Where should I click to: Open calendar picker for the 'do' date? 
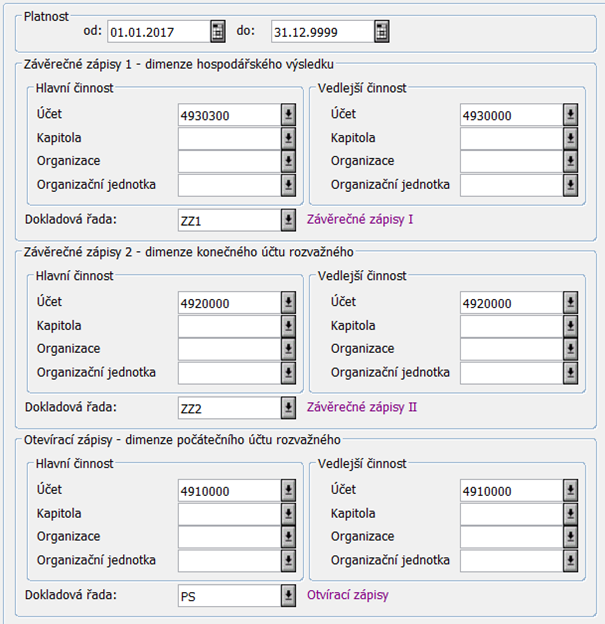(x=381, y=32)
